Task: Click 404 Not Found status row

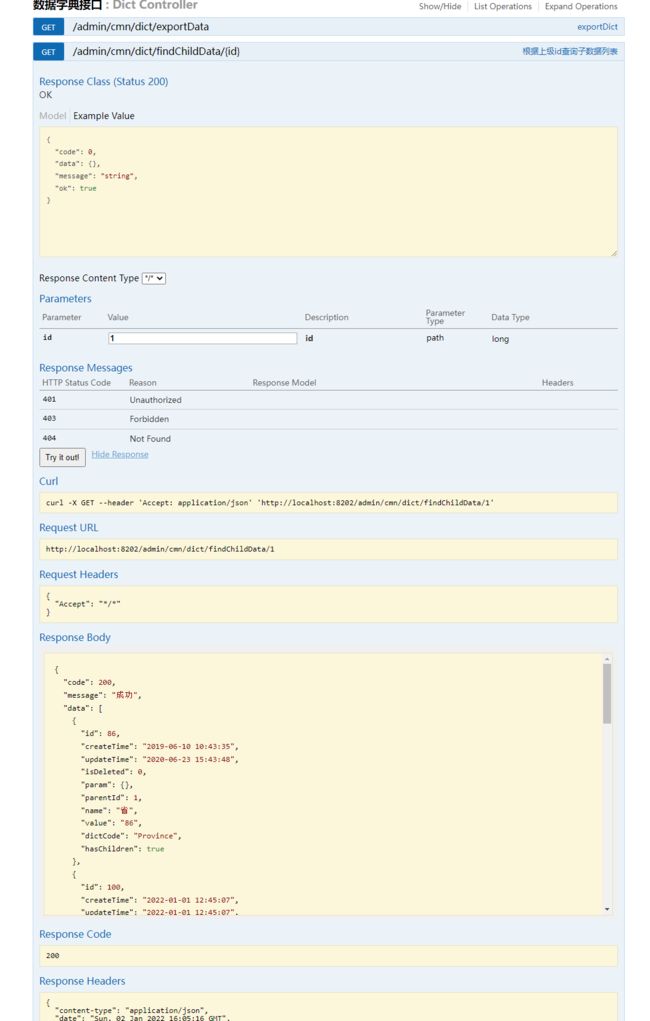Action: [x=328, y=438]
